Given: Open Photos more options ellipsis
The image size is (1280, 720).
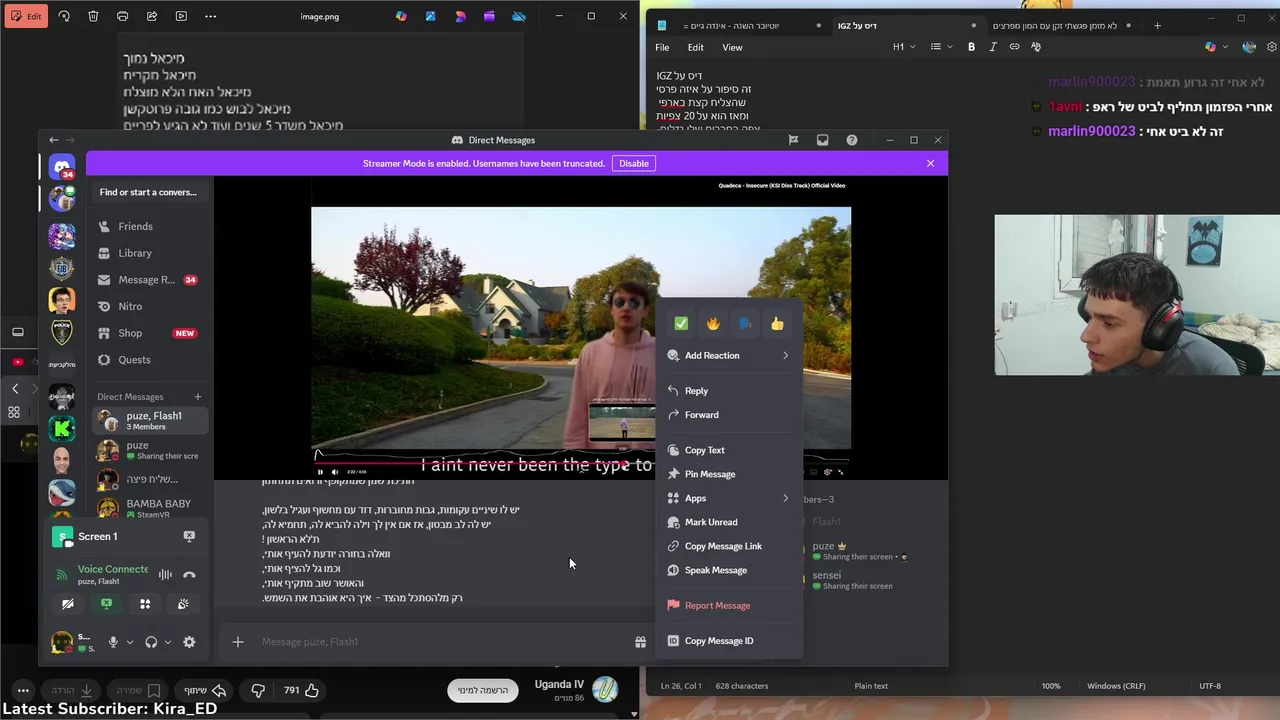Looking at the screenshot, I should click(210, 16).
